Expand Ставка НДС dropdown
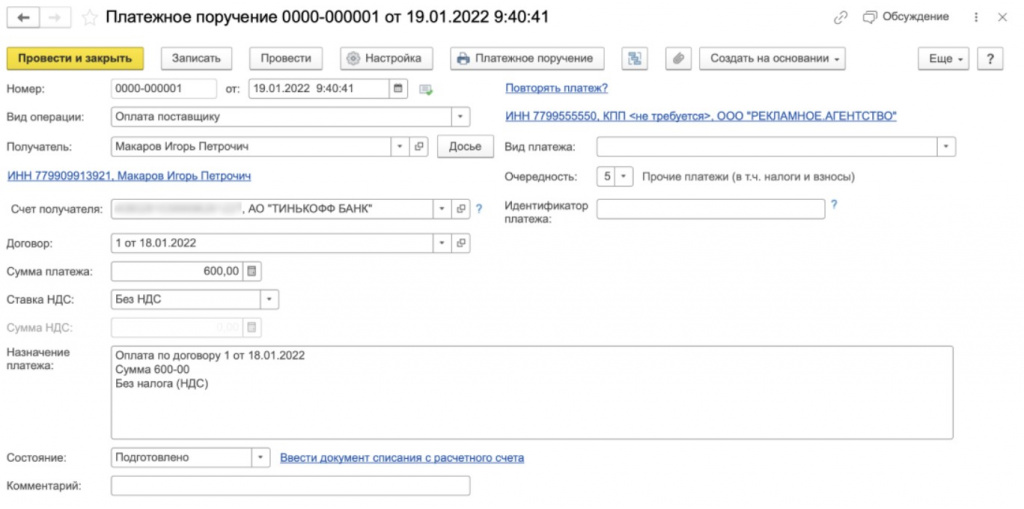The height and width of the screenshot is (509, 1024). pos(270,299)
